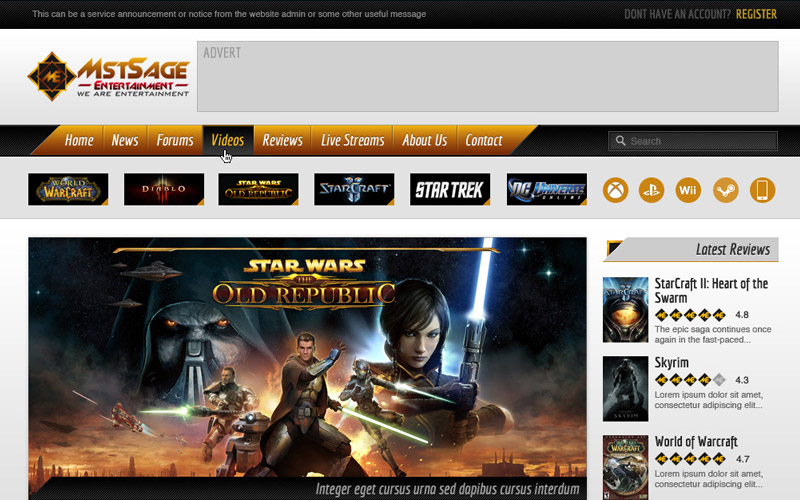The image size is (800, 500).
Task: Select the Videos menu item
Action: [x=228, y=140]
